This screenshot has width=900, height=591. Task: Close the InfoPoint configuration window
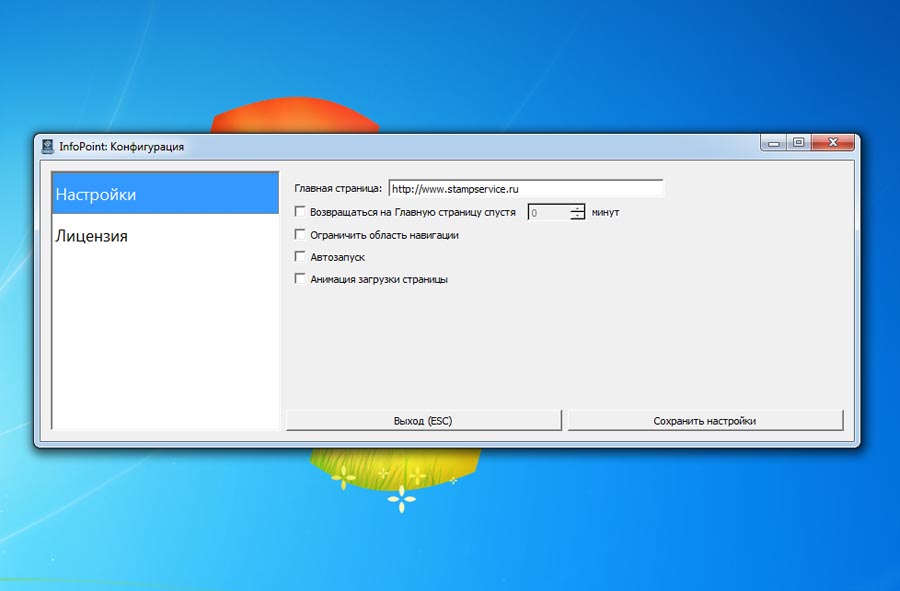(833, 143)
